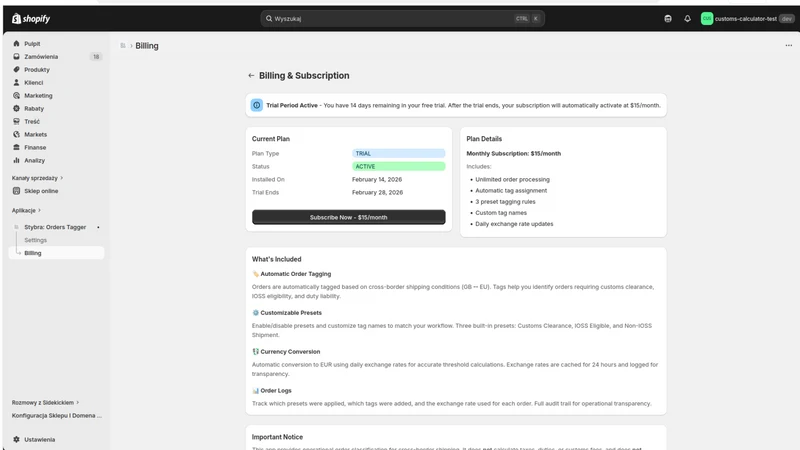Viewport: 800px width, 450px height.
Task: Expand Kanały sprzedaży
Action: pyautogui.click(x=37, y=178)
